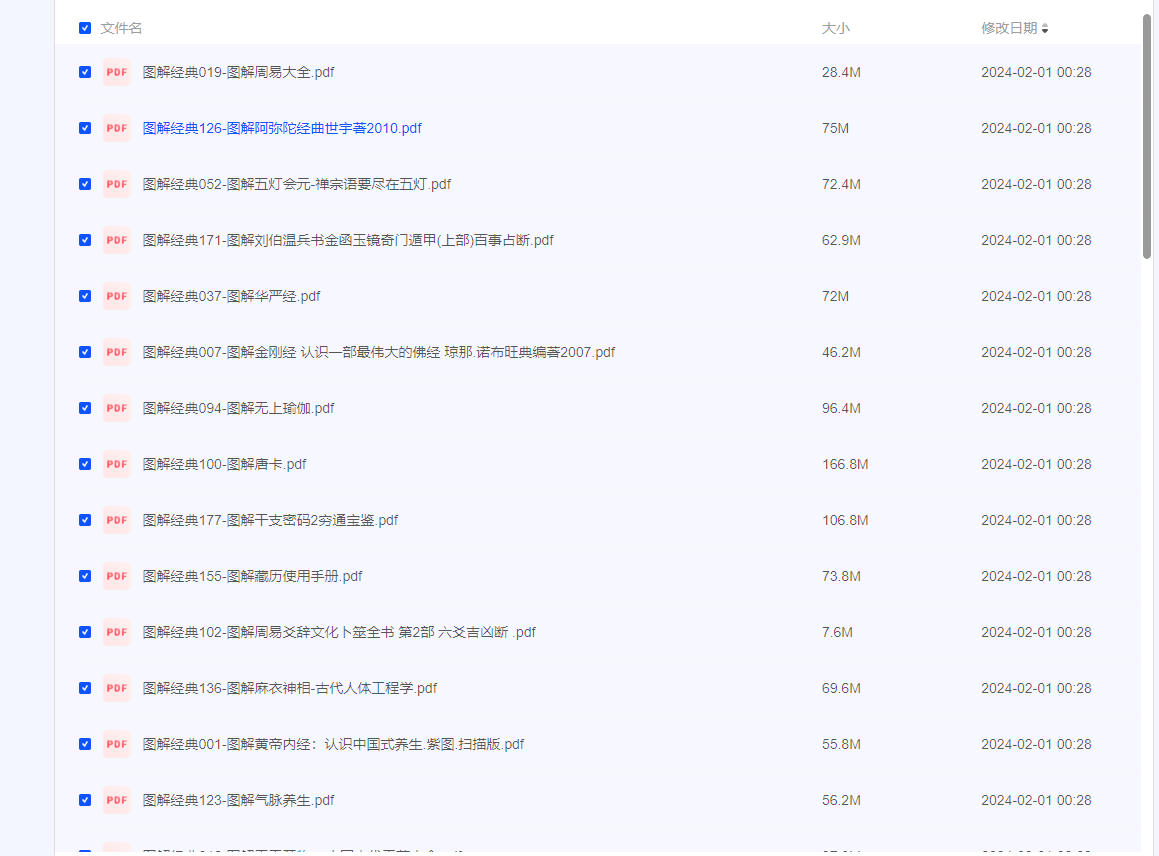Open 图解刘伯温兵书金函玉镜奇门遁甲 file name

click(x=348, y=240)
